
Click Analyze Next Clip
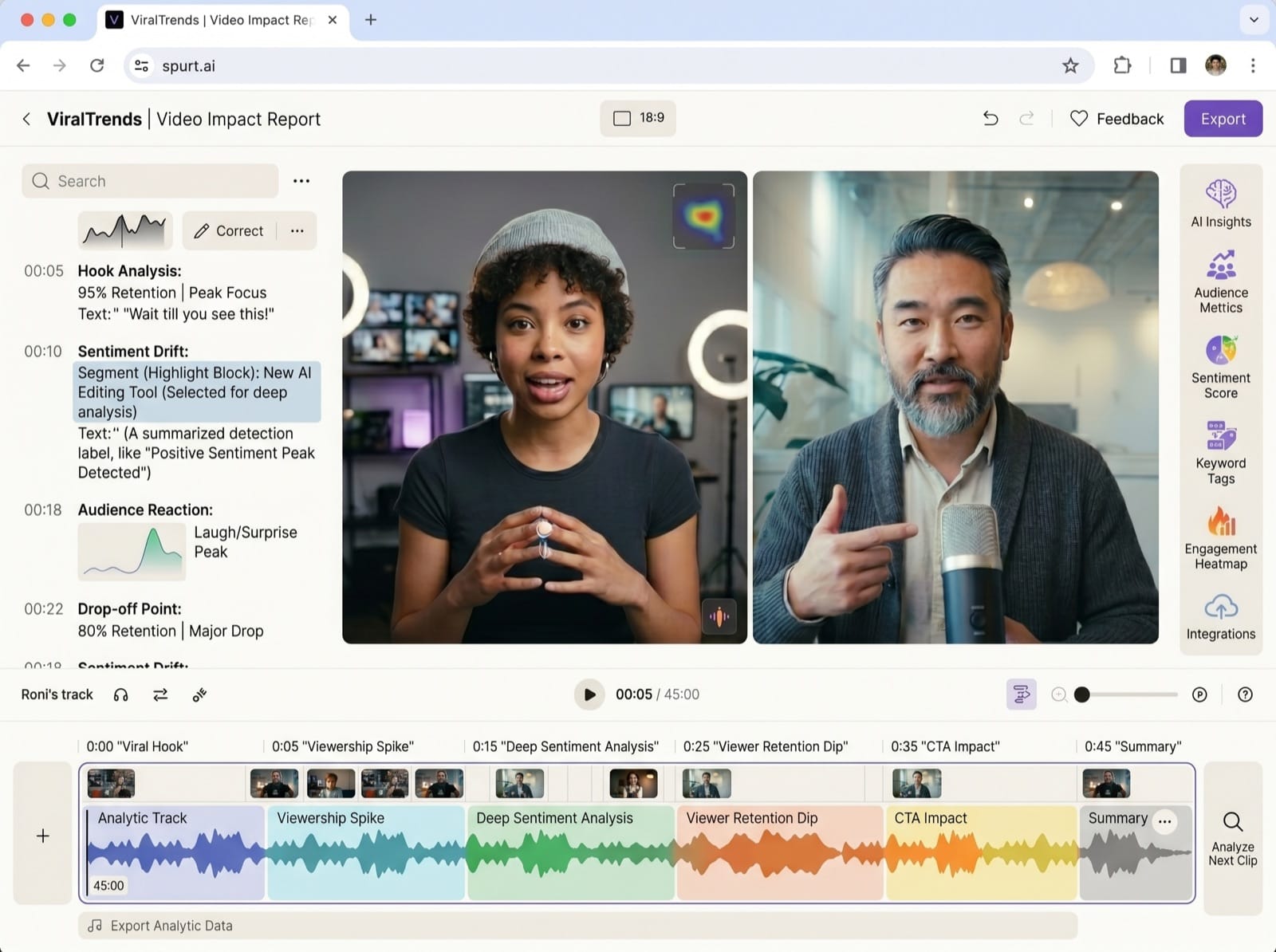(x=1233, y=839)
